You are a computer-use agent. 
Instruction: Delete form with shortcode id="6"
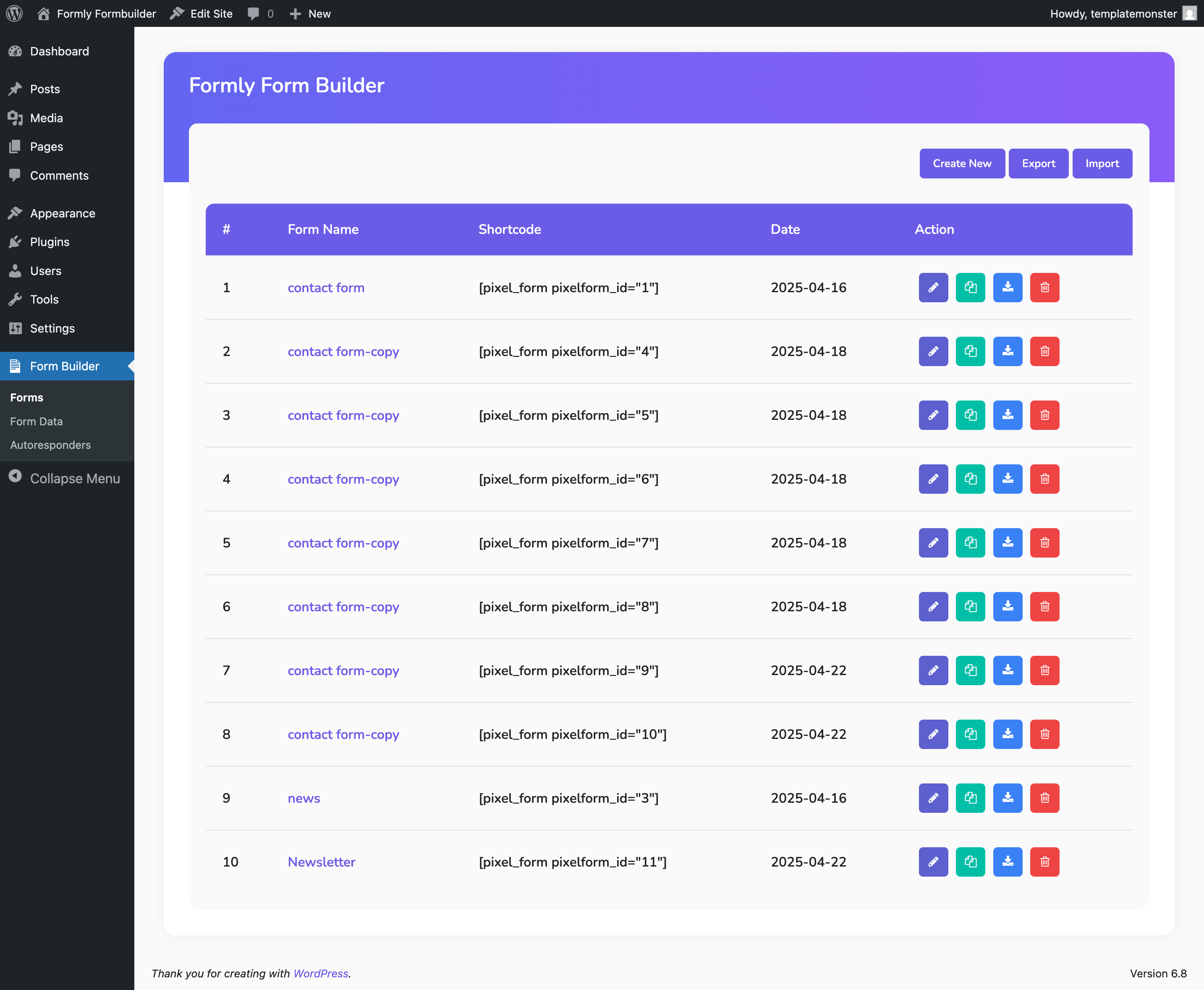pos(1044,479)
